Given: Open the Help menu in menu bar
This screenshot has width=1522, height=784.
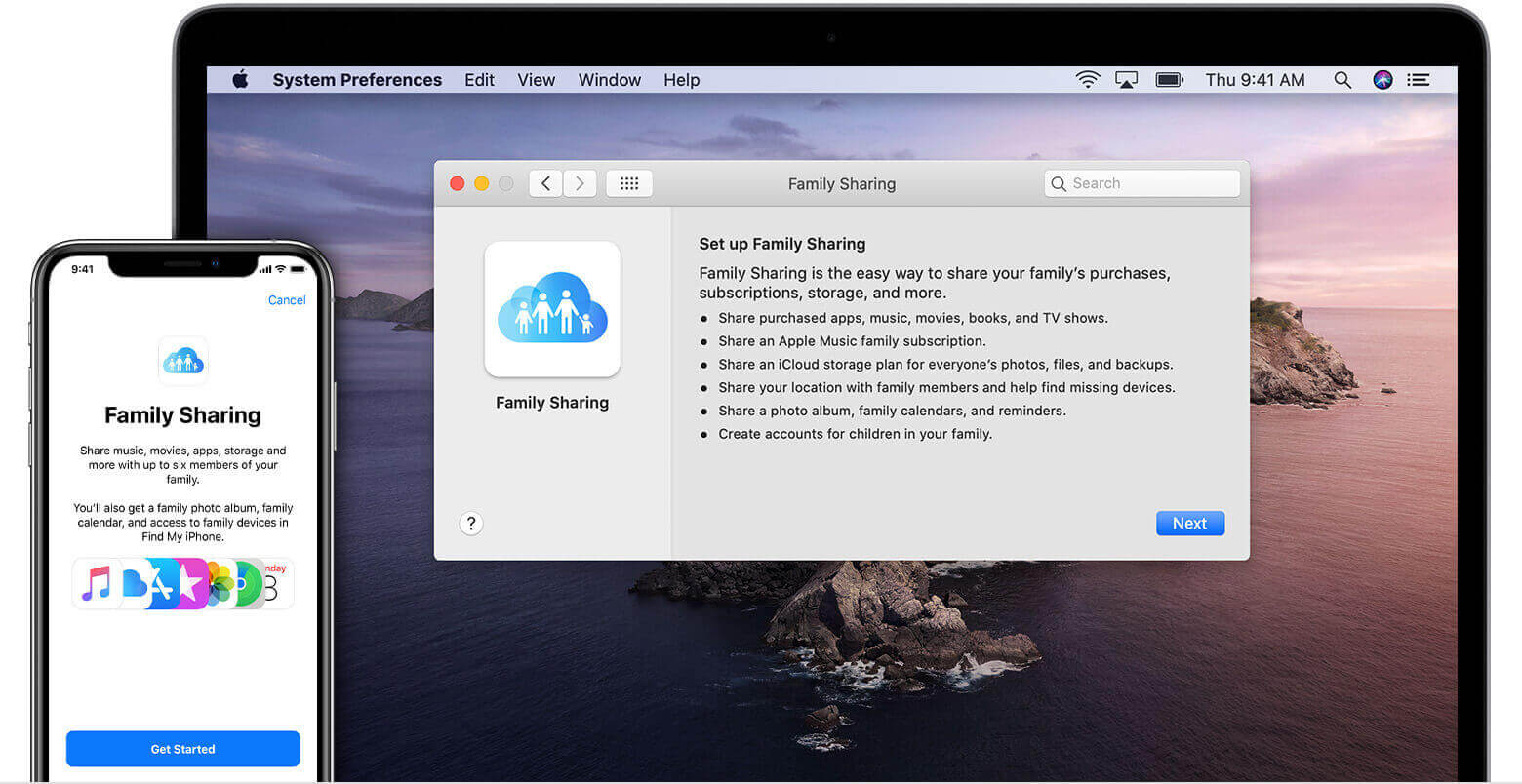Looking at the screenshot, I should (681, 80).
